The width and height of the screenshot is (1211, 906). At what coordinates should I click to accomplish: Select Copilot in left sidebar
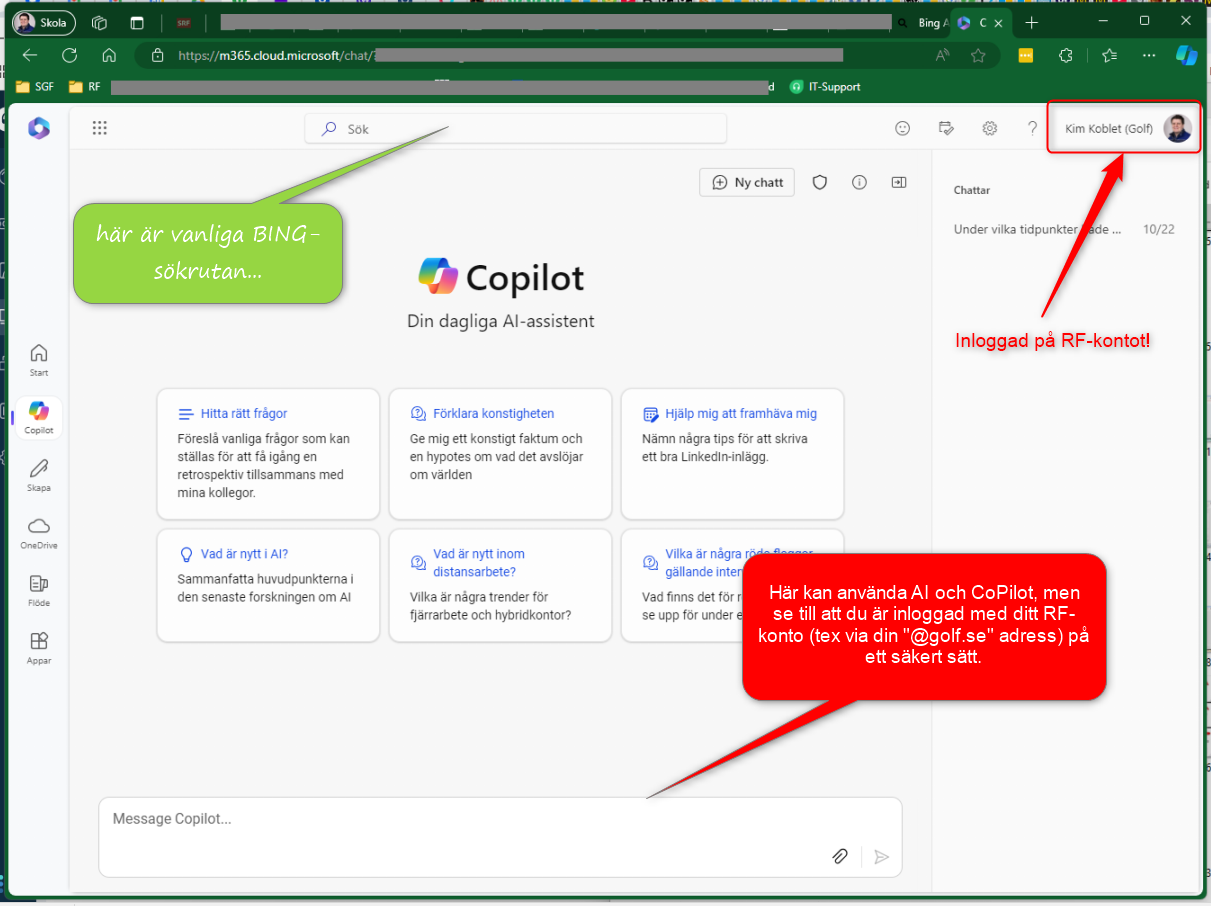39,417
